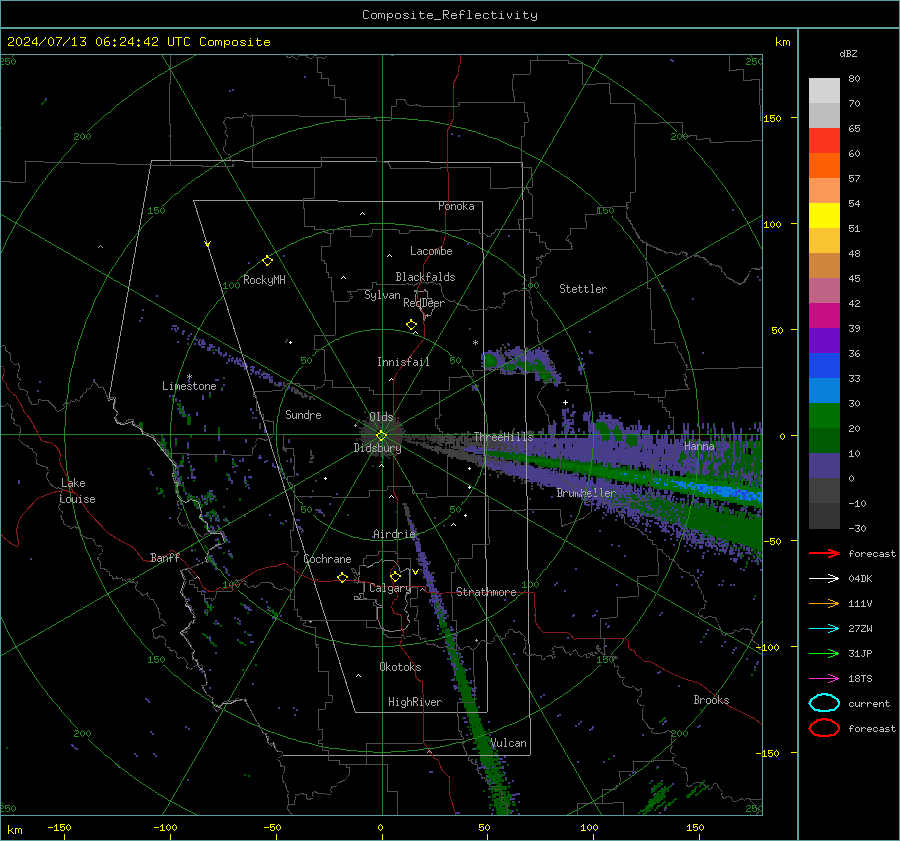The height and width of the screenshot is (841, 900).
Task: Click the 2024/07/13 06:24:42 UTC timestamp
Action: click(138, 42)
